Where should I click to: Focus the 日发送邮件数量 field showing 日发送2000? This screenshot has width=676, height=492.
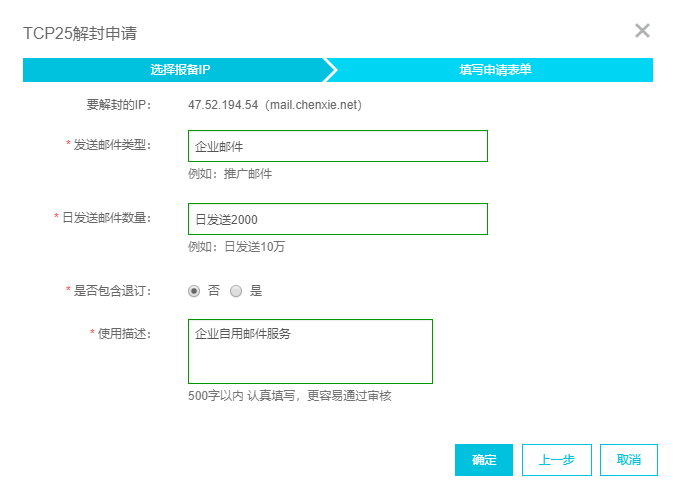(338, 219)
